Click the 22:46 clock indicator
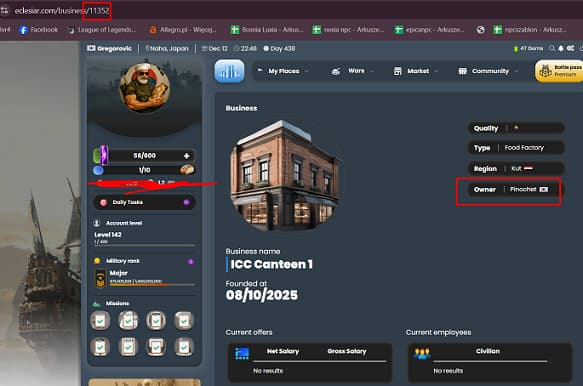This screenshot has width=583, height=386. click(245, 48)
